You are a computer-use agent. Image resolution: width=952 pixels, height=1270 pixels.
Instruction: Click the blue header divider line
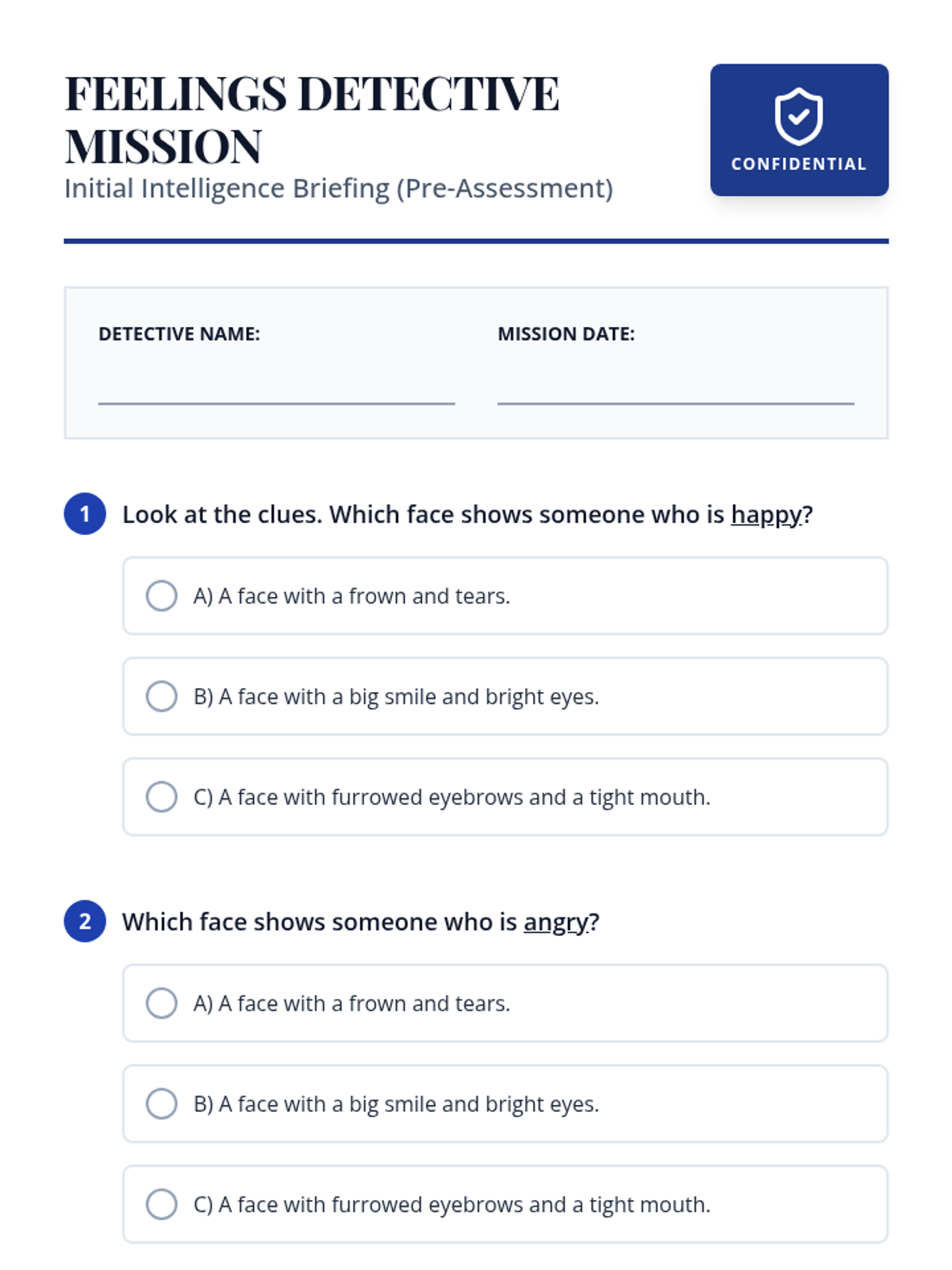coord(476,241)
